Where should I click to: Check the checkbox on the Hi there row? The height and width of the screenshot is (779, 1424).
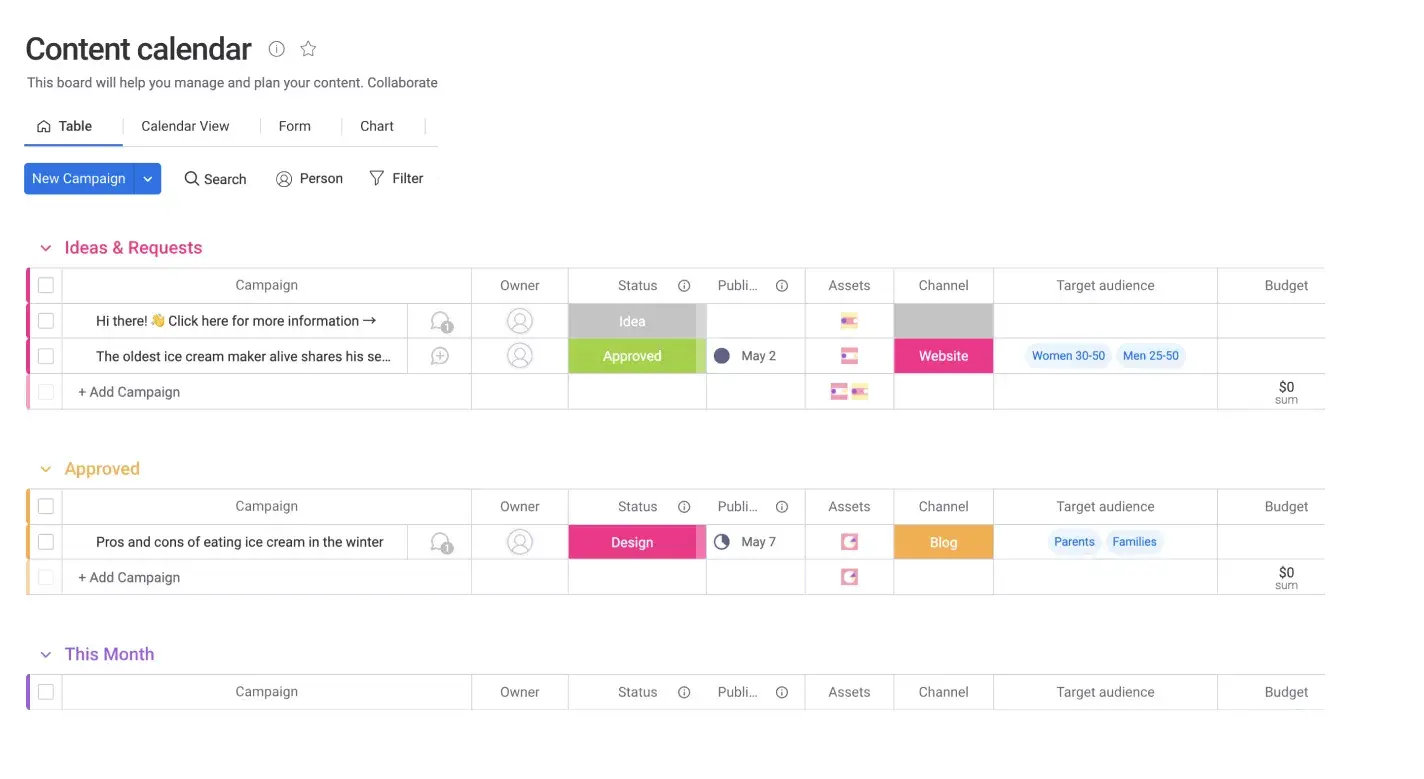click(x=45, y=320)
